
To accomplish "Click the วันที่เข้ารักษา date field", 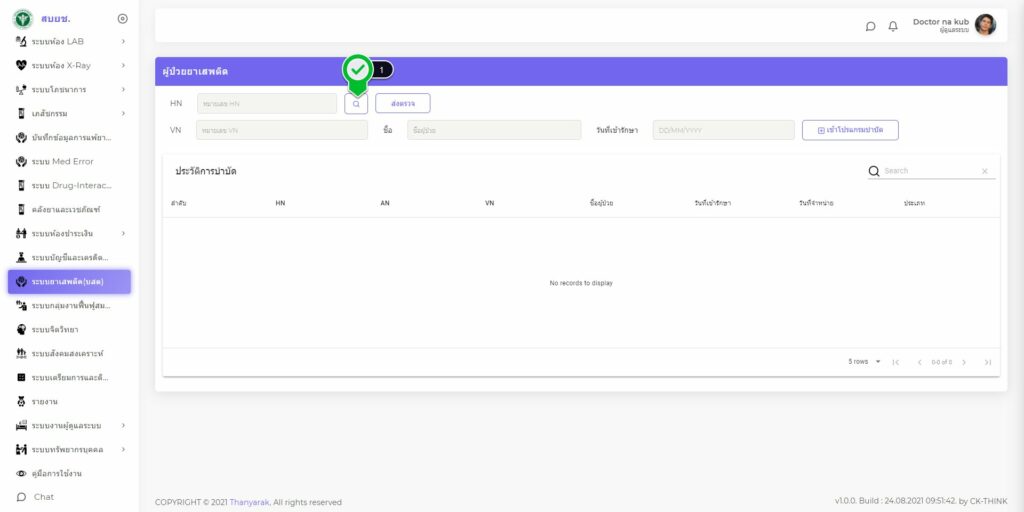I will pos(723,130).
